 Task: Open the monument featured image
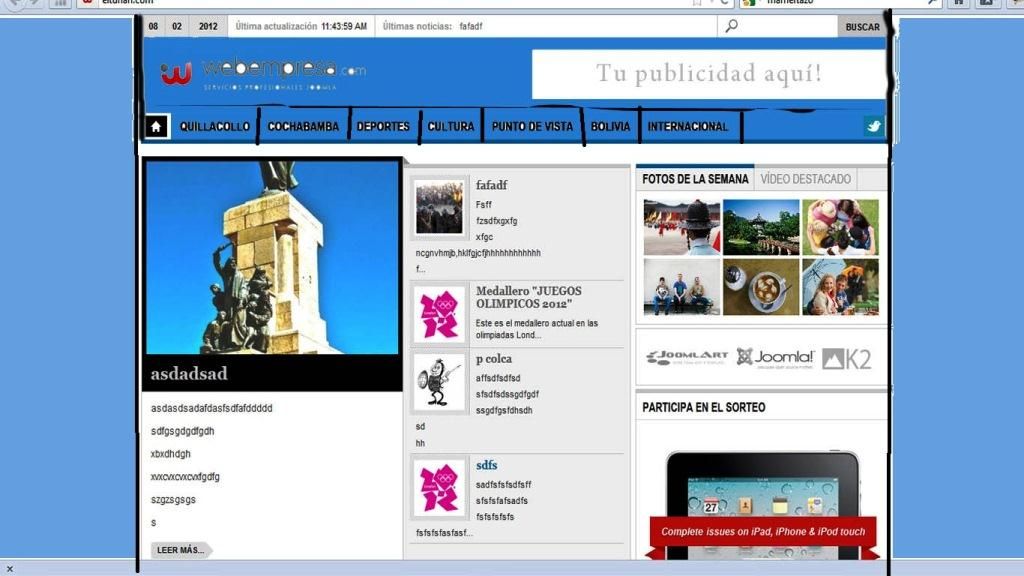272,257
